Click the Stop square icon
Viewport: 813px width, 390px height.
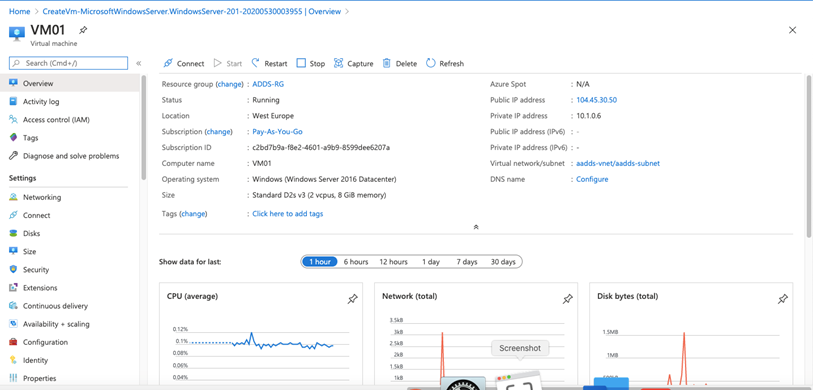pos(301,63)
